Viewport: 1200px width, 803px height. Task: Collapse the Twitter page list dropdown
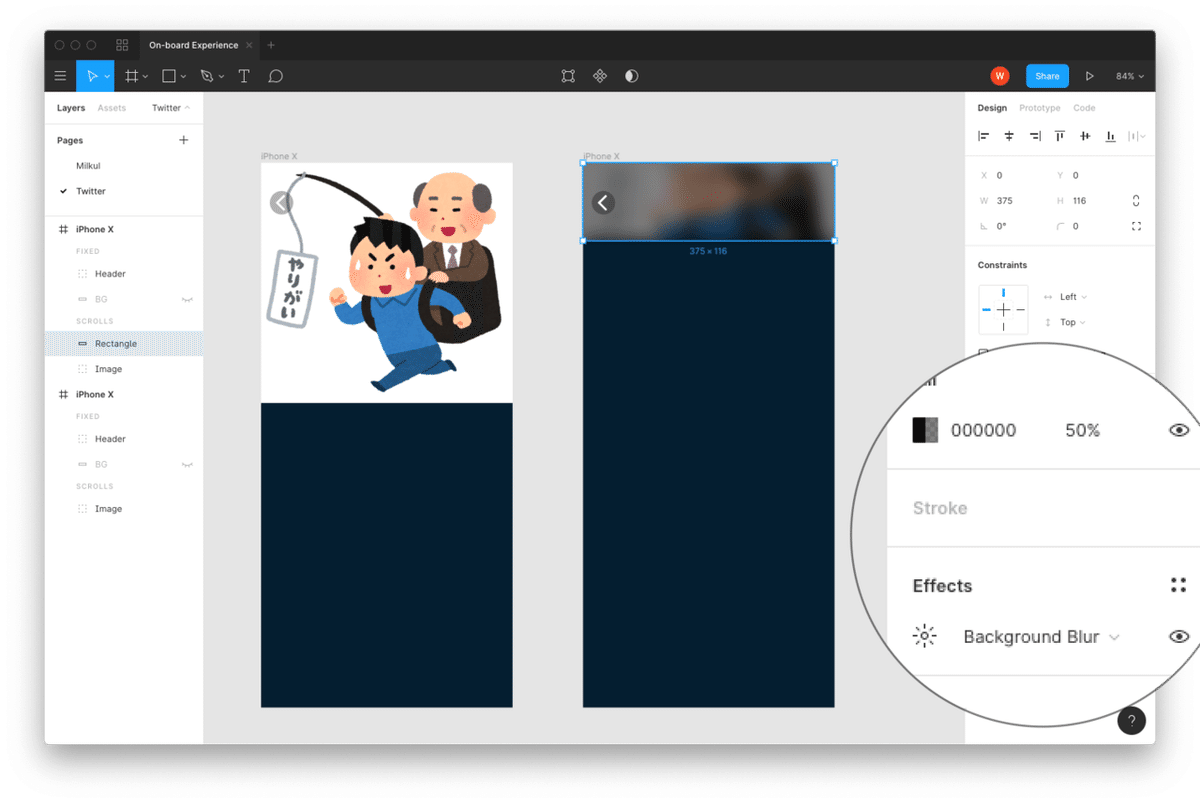coord(171,108)
